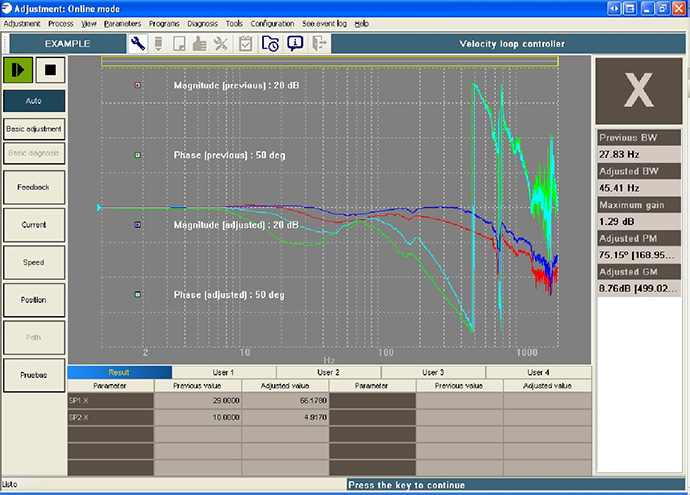Click the first Adjusted value column header
Screen dimensions: 690x495
tap(285, 386)
